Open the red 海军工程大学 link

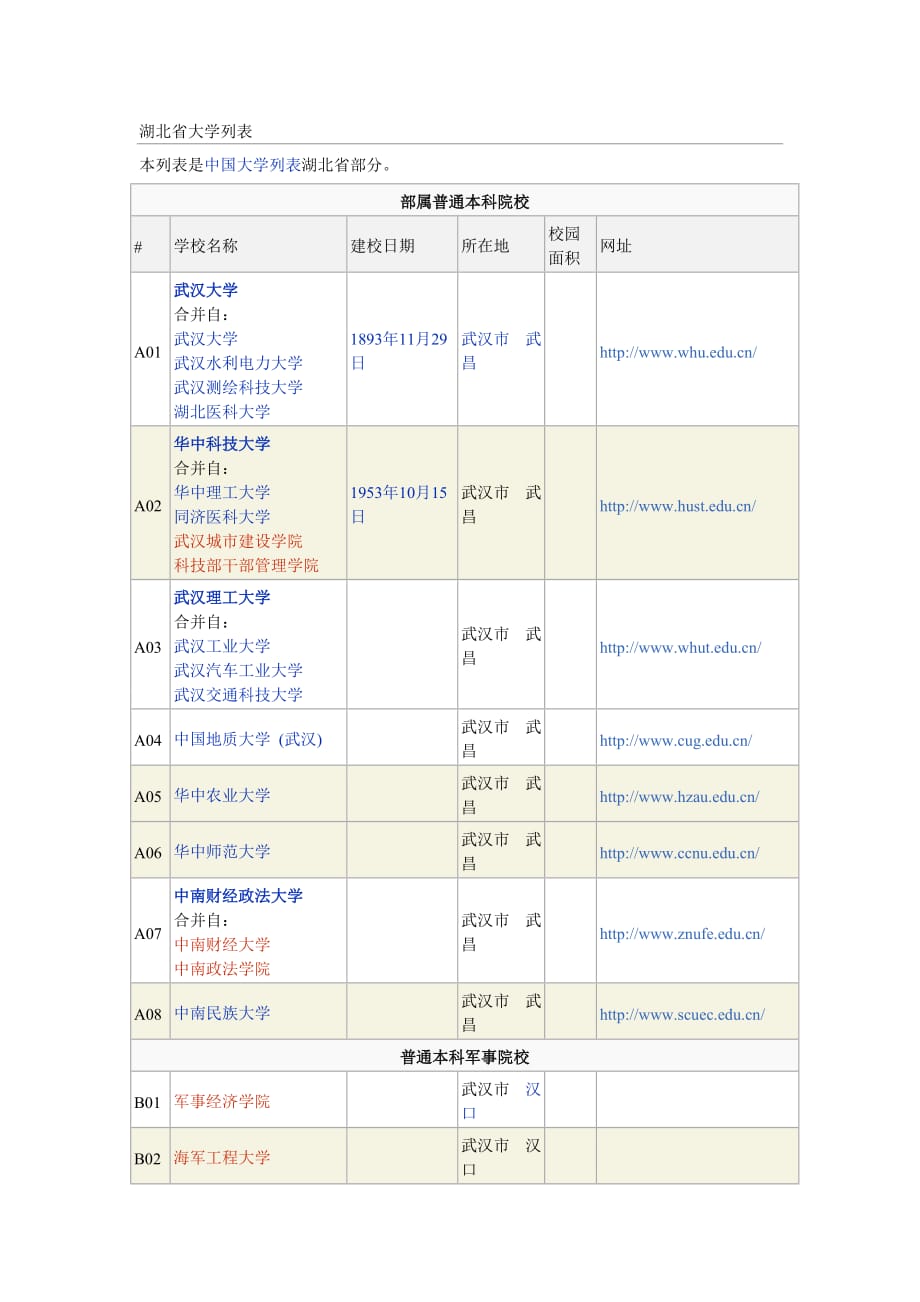pos(222,1158)
